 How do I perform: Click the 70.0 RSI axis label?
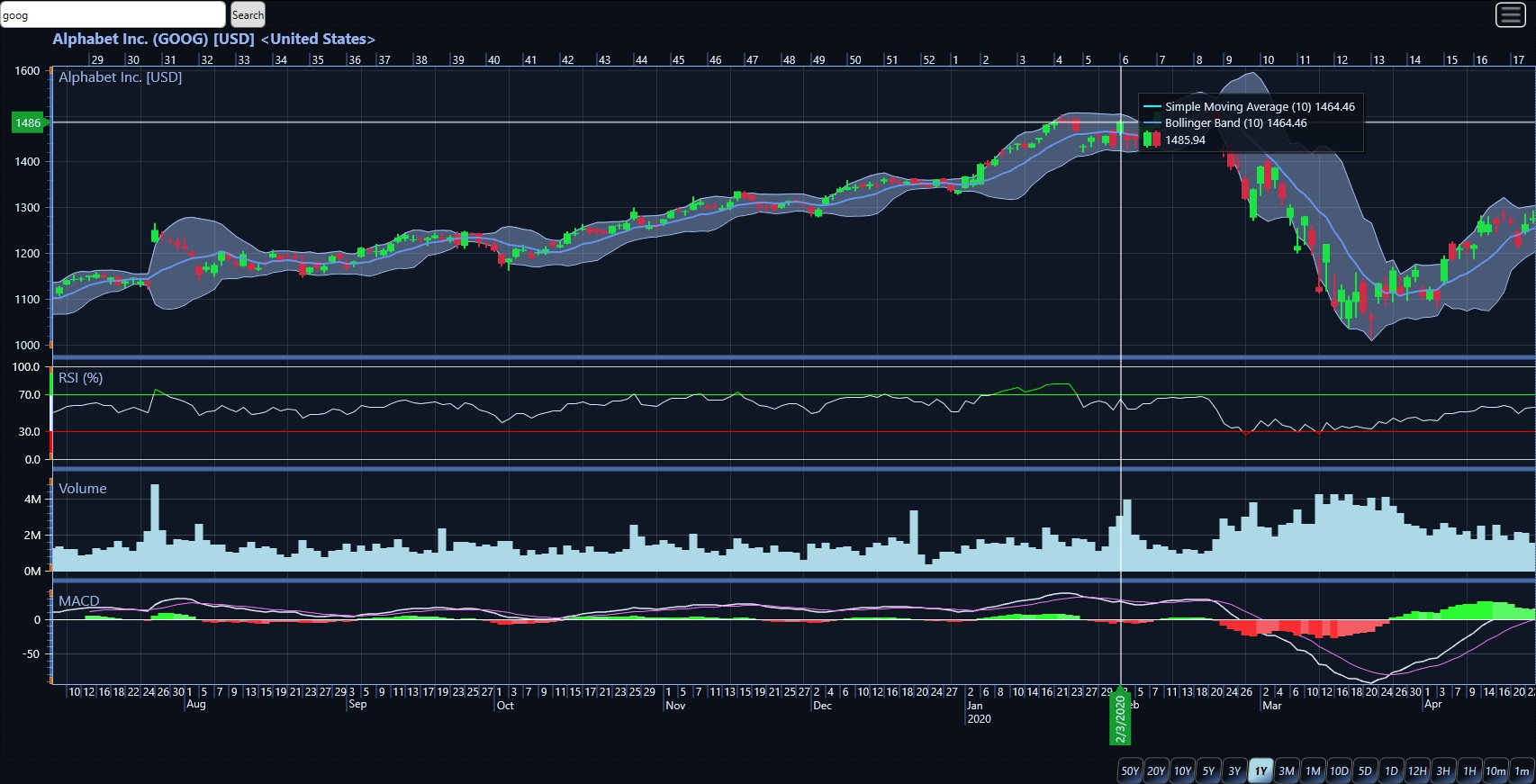[x=30, y=394]
